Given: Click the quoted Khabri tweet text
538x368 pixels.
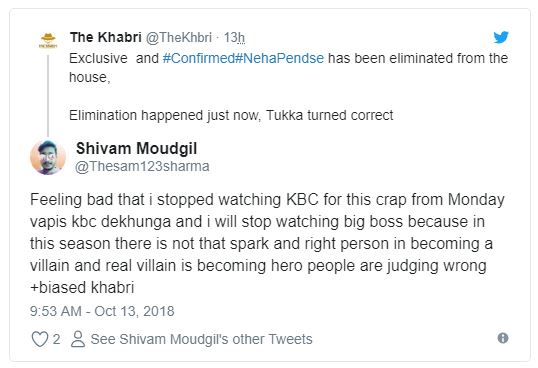Looking at the screenshot, I should [288, 87].
